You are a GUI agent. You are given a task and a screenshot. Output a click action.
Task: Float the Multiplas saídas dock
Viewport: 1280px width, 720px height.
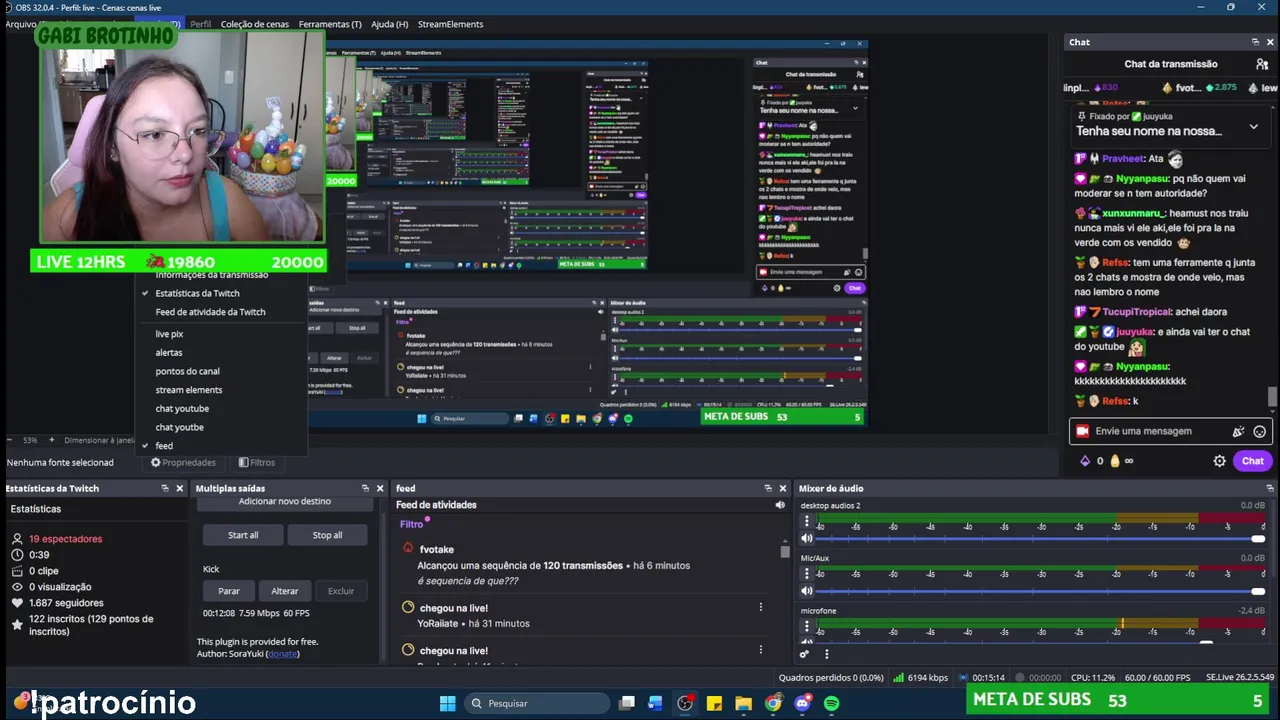(x=365, y=488)
